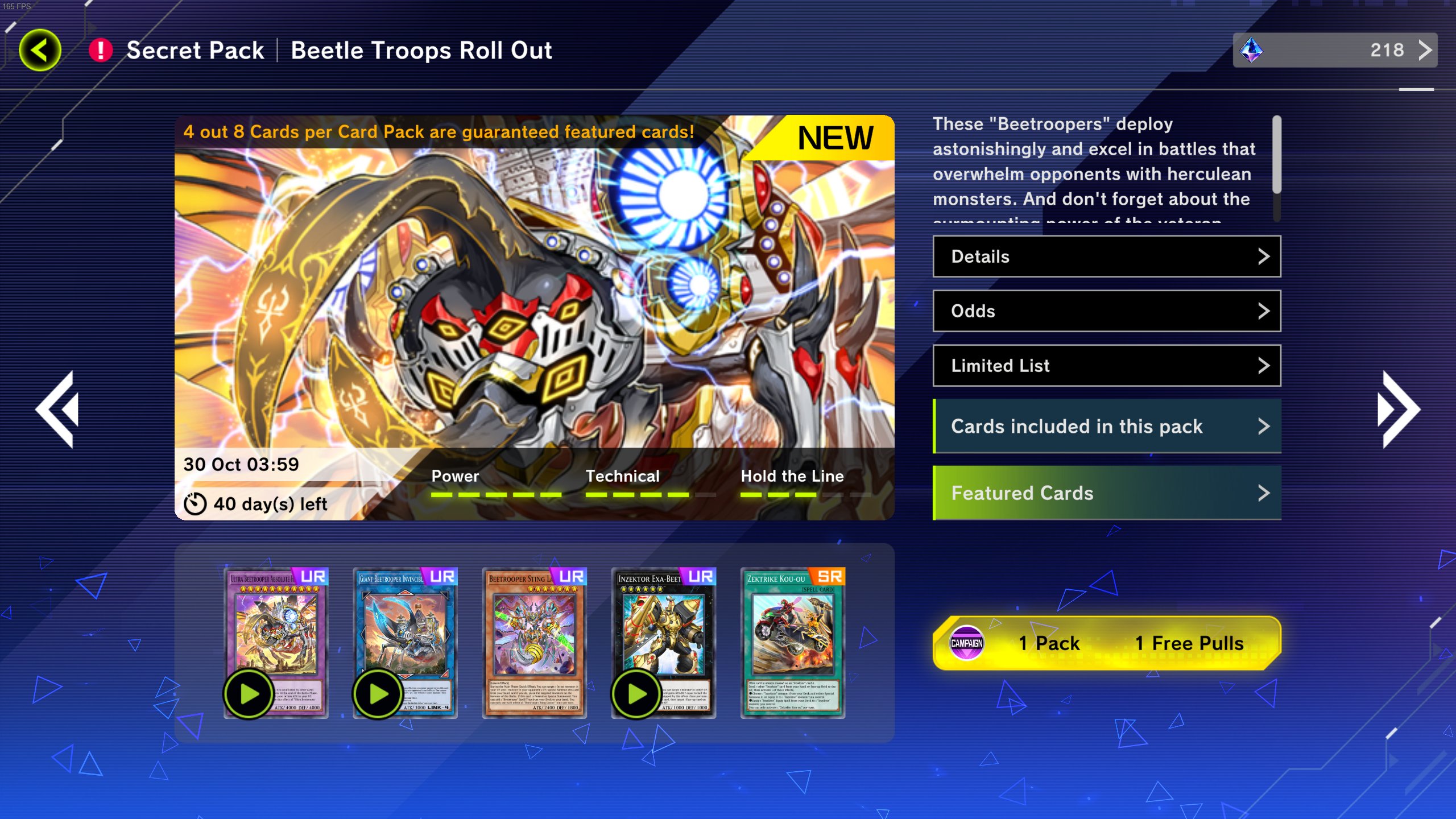Play the Giant Beetrooper Invincible animation
Screen dimensions: 1456x819
[x=378, y=694]
